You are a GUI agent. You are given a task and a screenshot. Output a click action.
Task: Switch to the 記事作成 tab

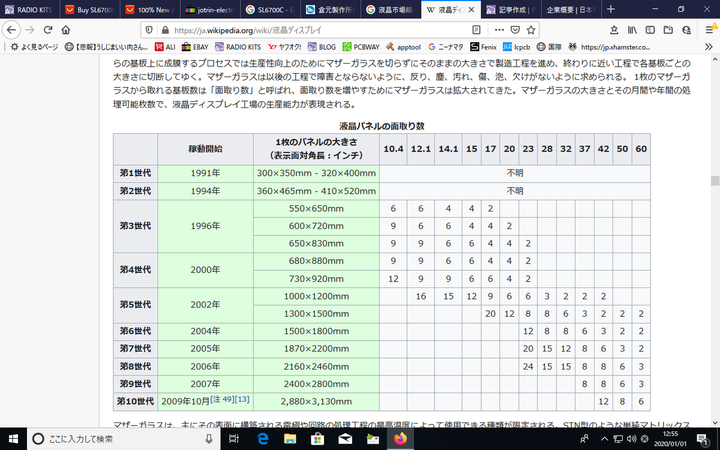point(511,10)
